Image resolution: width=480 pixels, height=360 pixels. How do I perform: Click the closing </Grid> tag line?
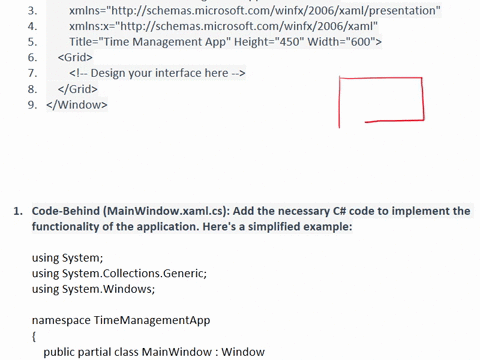[x=77, y=89]
